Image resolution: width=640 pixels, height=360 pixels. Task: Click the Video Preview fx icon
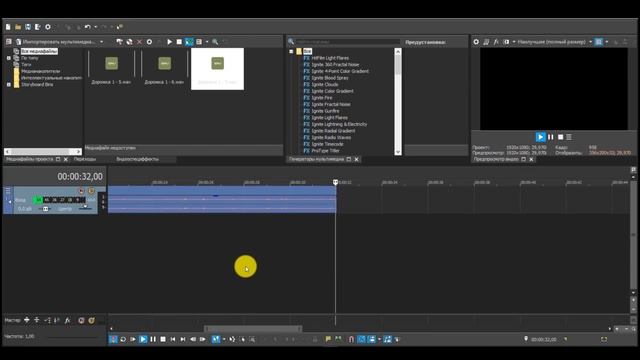(496, 42)
